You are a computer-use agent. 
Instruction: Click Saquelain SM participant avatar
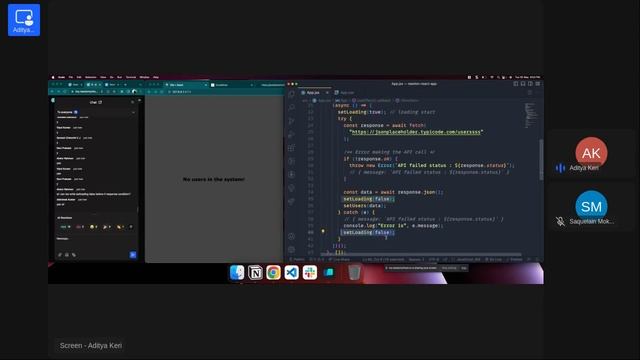coord(591,207)
